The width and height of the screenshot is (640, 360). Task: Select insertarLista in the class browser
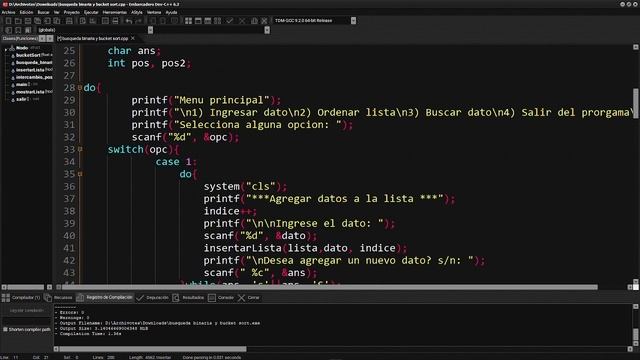[30, 70]
